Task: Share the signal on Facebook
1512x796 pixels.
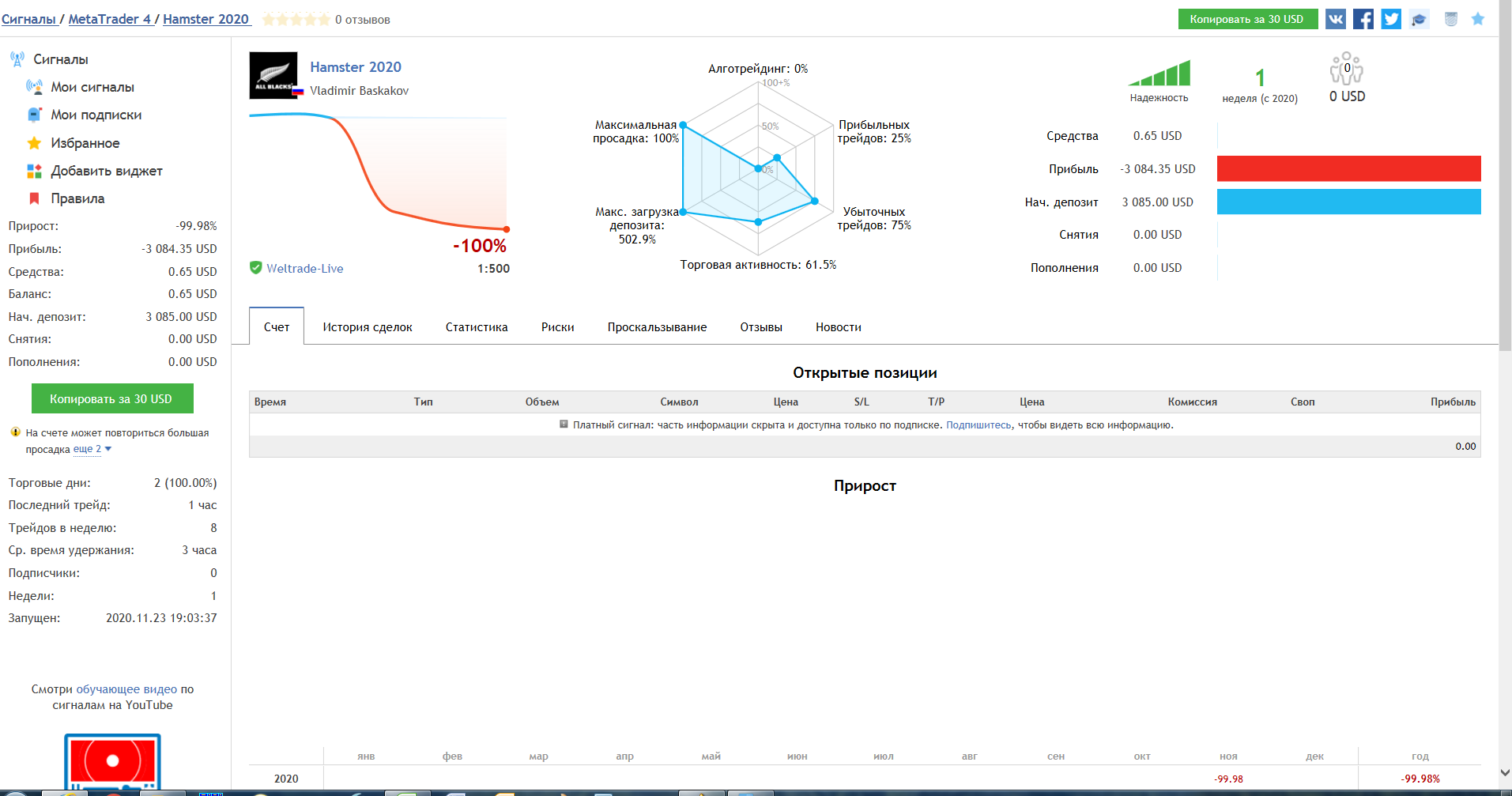Action: point(1363,19)
